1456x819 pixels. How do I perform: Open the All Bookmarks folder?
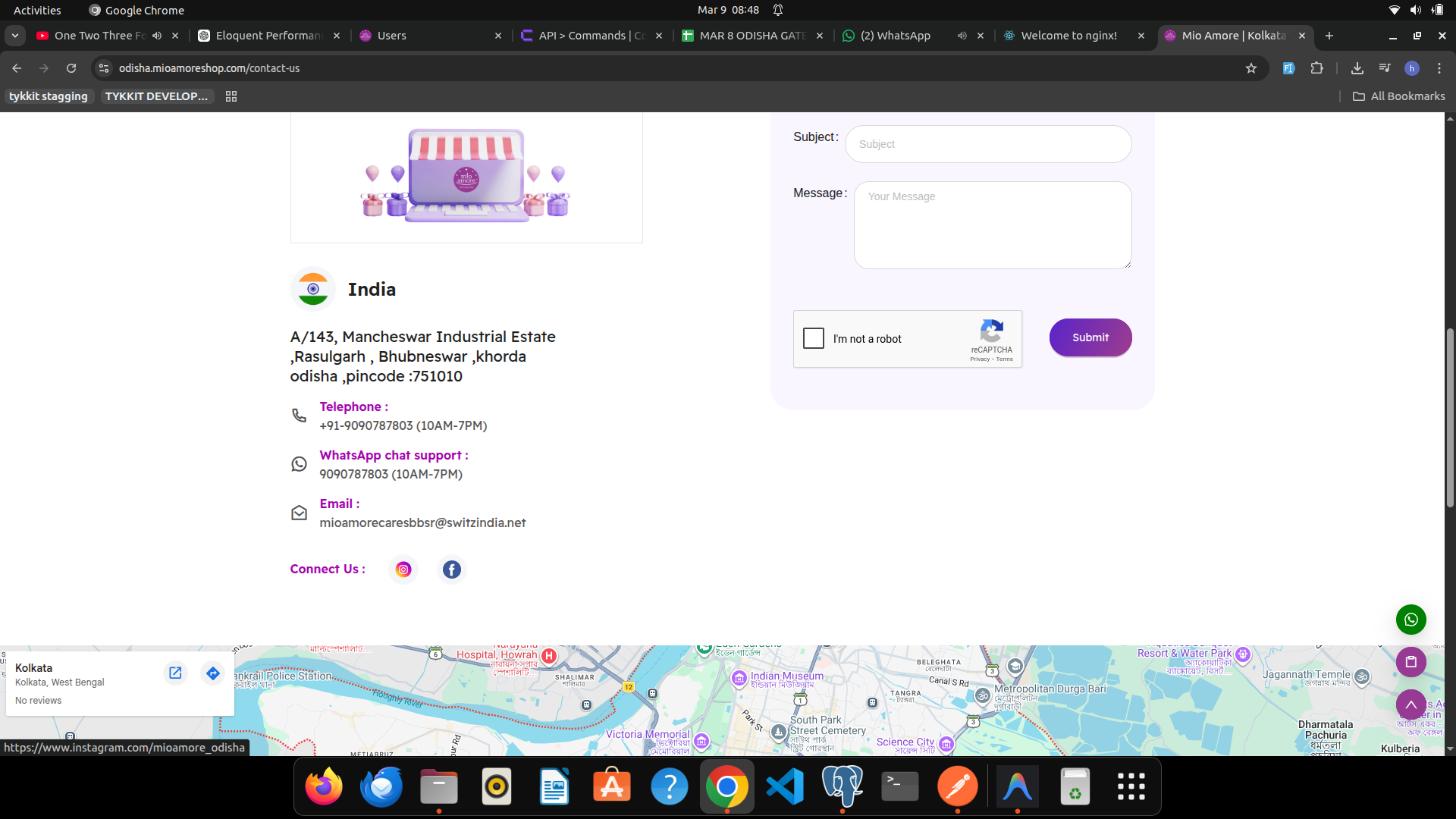[x=1399, y=96]
